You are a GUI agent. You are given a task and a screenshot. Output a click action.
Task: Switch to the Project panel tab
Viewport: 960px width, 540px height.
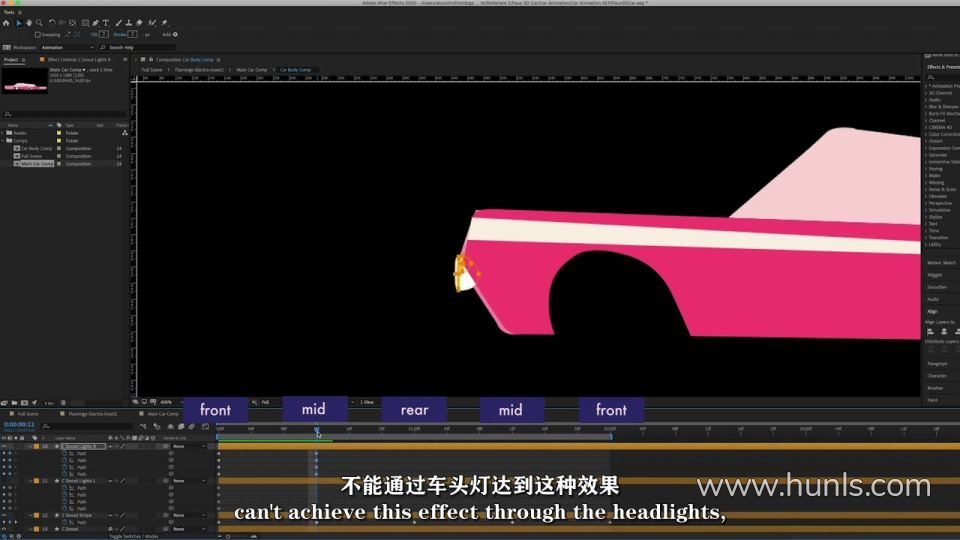(x=11, y=59)
